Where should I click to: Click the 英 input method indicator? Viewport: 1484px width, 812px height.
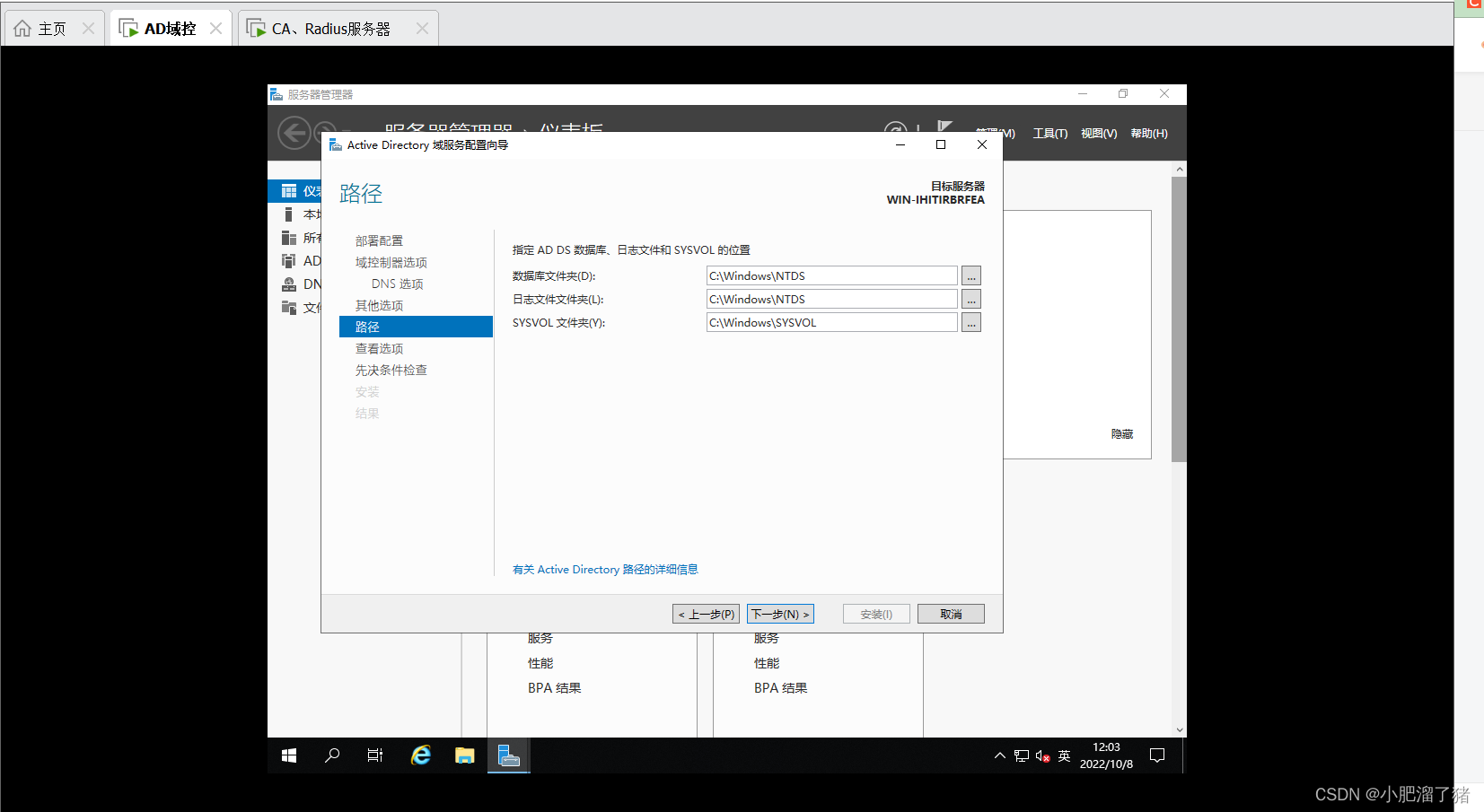tap(1064, 755)
